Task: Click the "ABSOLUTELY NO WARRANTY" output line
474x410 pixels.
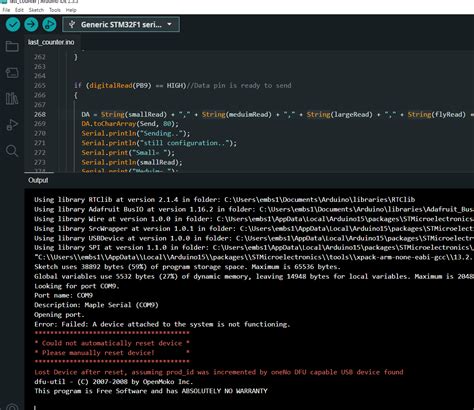Action: [151, 391]
